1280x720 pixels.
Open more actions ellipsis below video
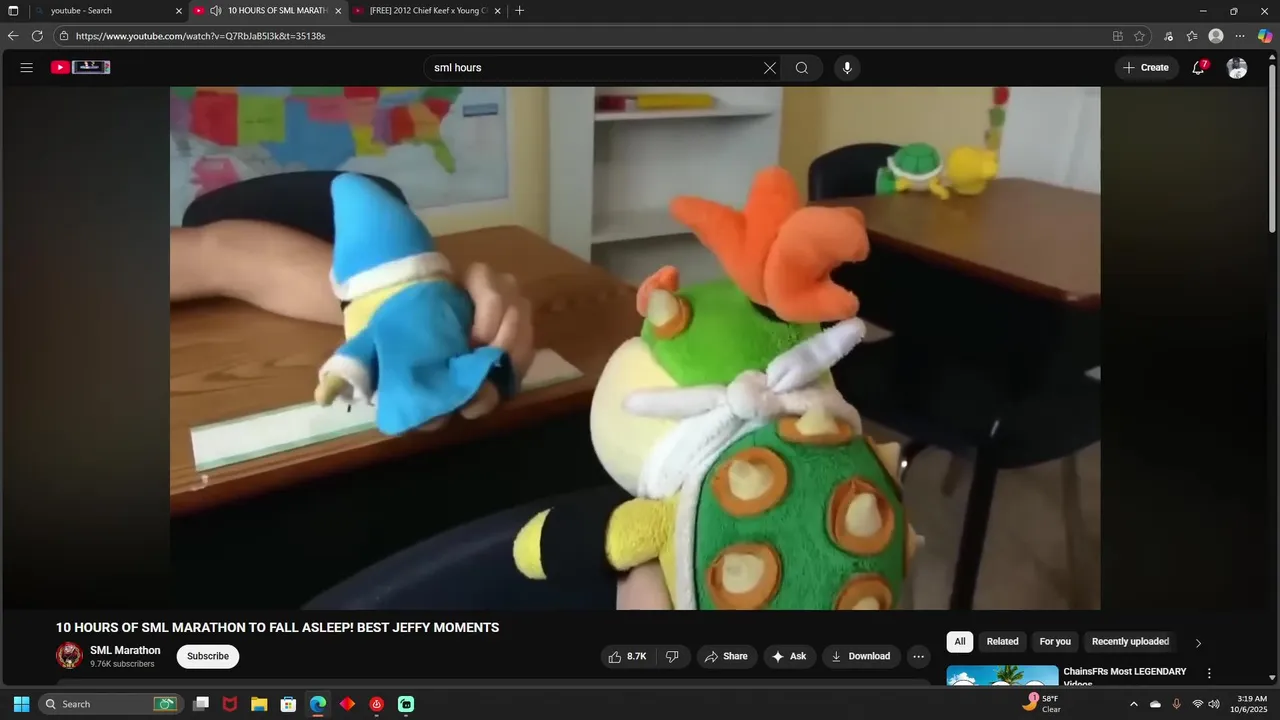919,656
